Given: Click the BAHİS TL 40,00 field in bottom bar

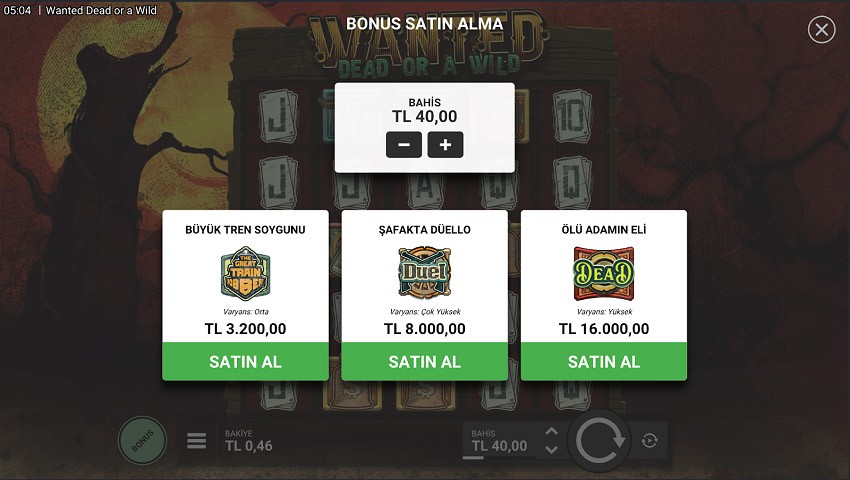Looking at the screenshot, I should [x=499, y=441].
